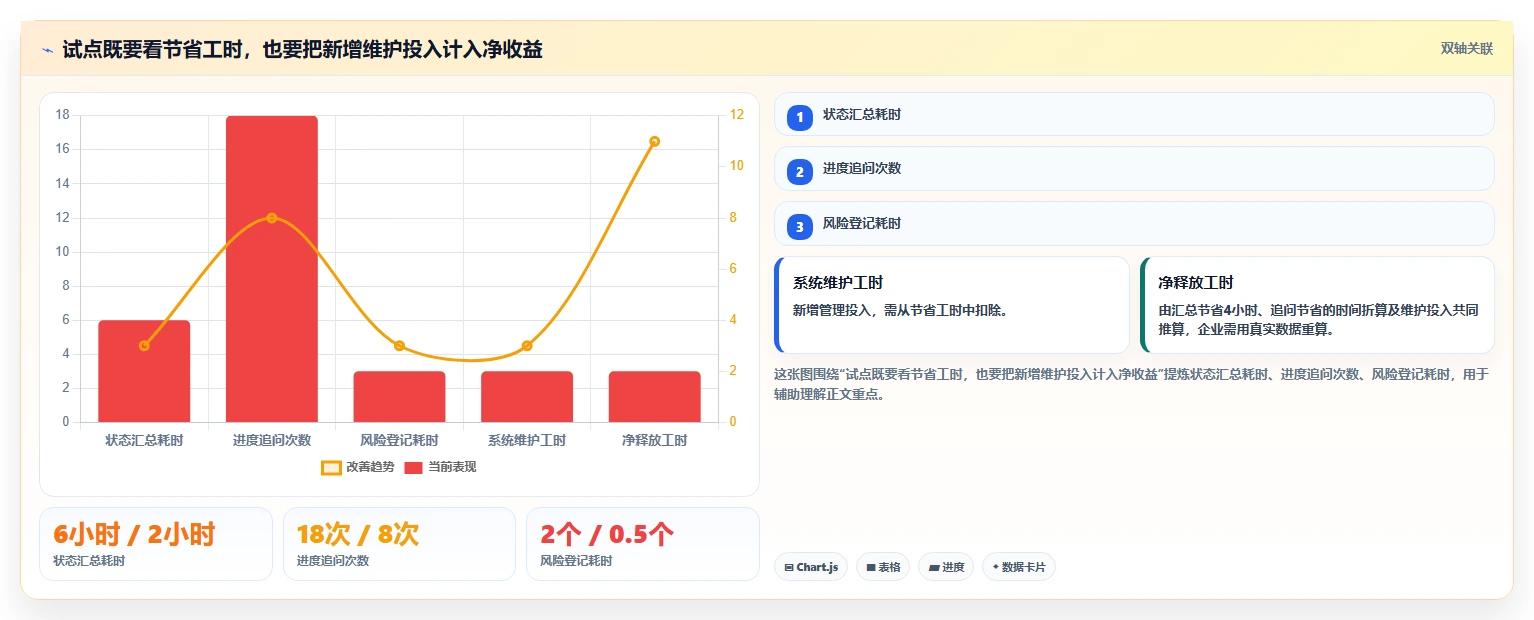1534x620 pixels.
Task: Click the x-axis label 风险登记耗时
Action: [399, 440]
